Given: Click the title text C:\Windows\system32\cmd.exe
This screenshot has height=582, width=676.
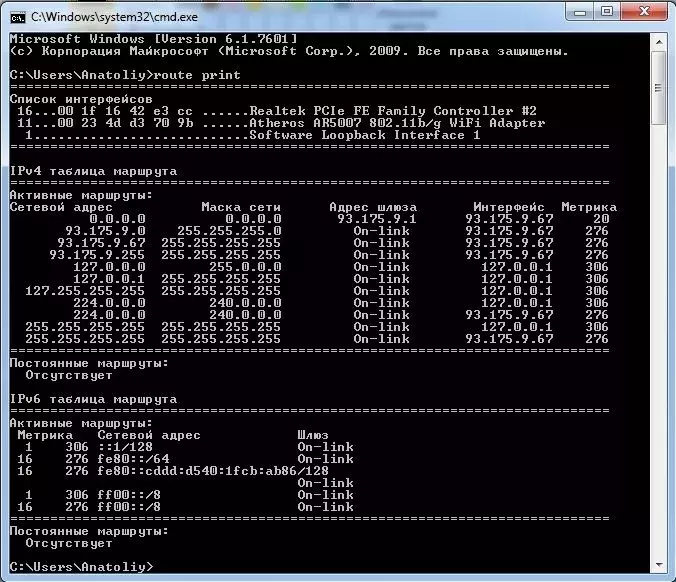Looking at the screenshot, I should pyautogui.click(x=114, y=17).
